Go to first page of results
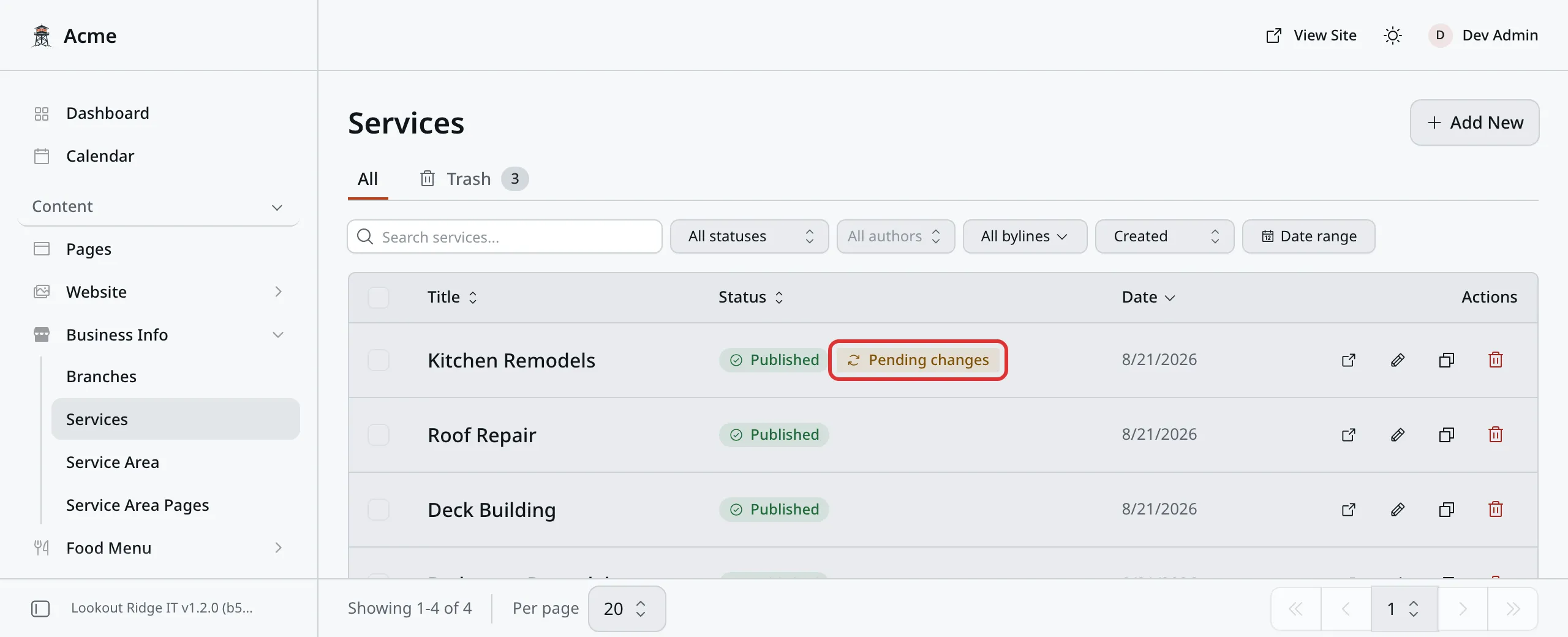 pyautogui.click(x=1296, y=609)
